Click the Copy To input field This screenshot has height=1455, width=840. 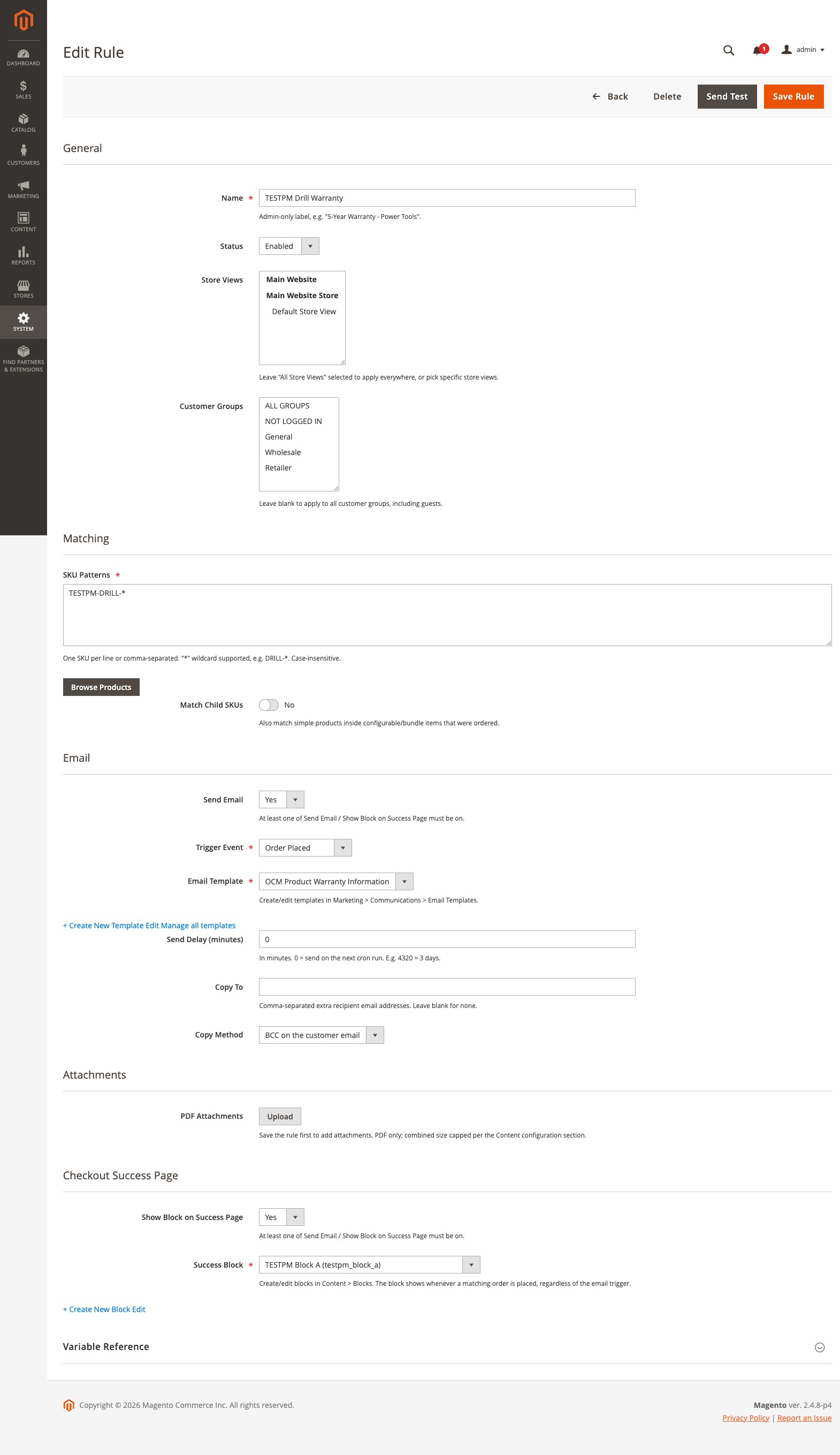coord(447,987)
